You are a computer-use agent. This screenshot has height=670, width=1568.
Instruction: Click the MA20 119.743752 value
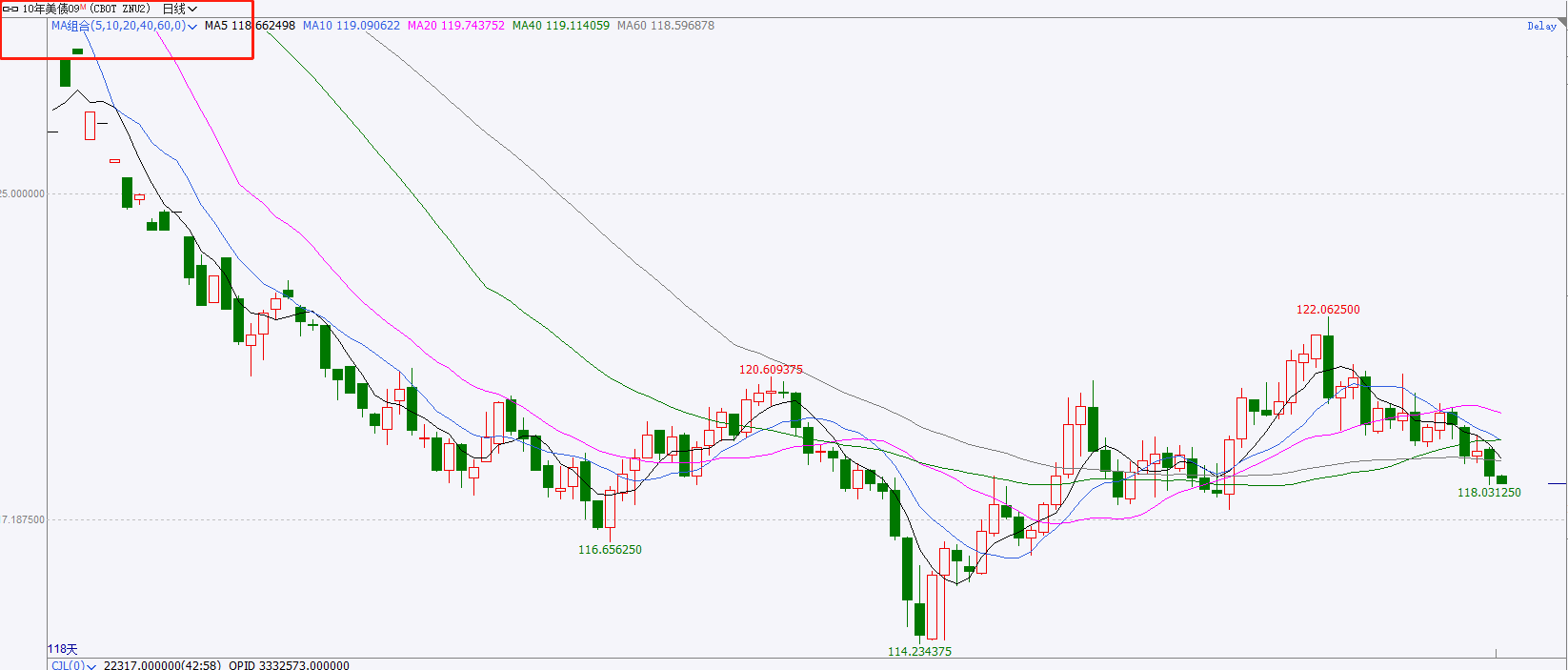pos(456,26)
